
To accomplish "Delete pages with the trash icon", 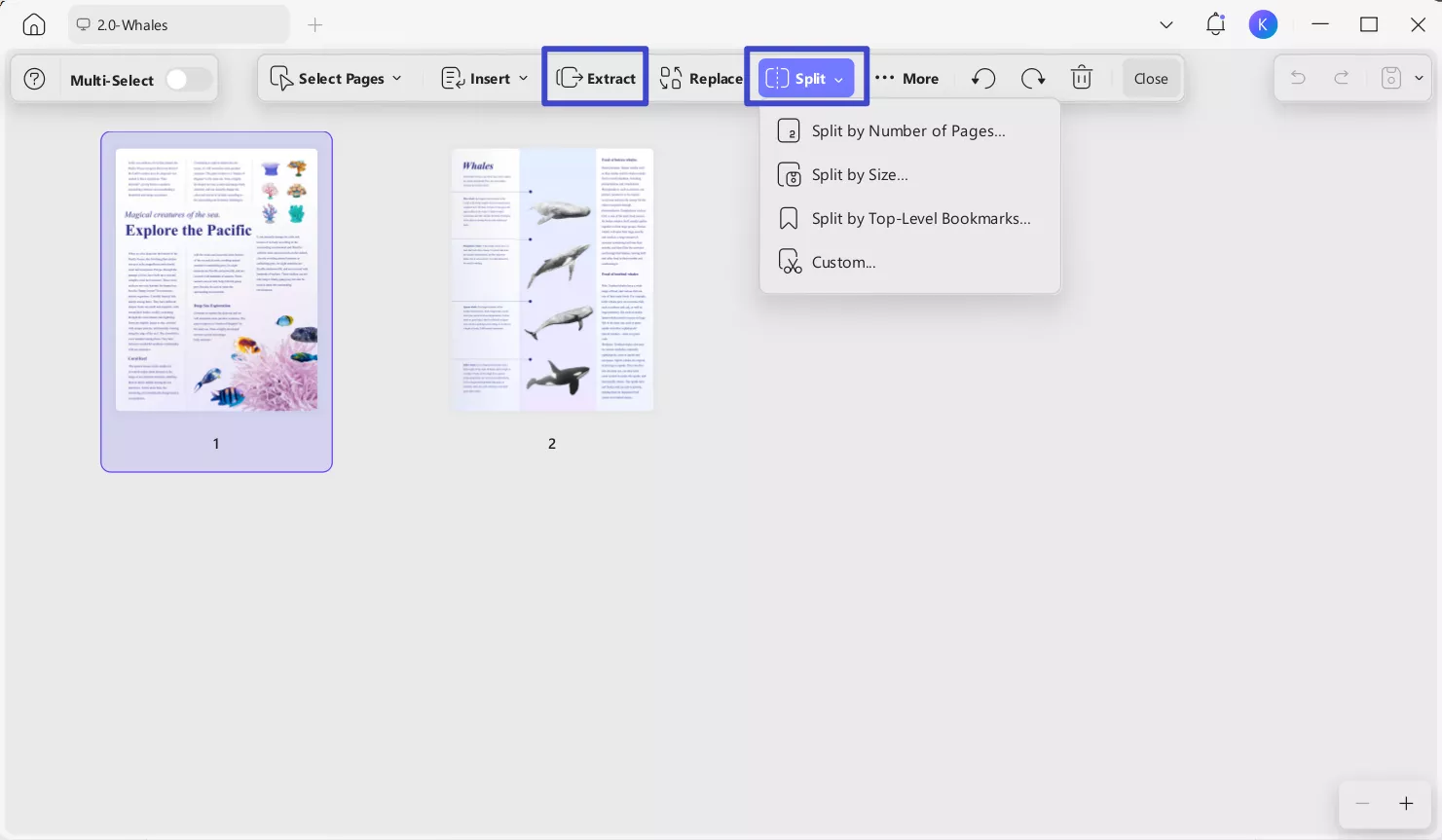I will (1081, 78).
